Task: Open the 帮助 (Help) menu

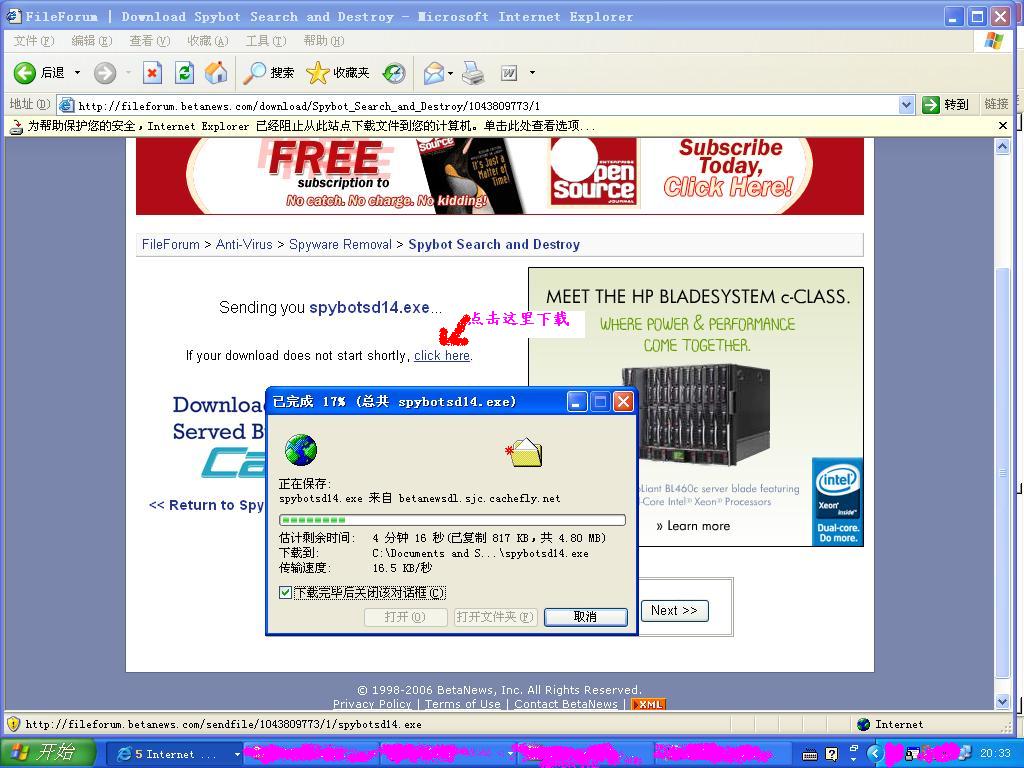Action: (x=324, y=41)
